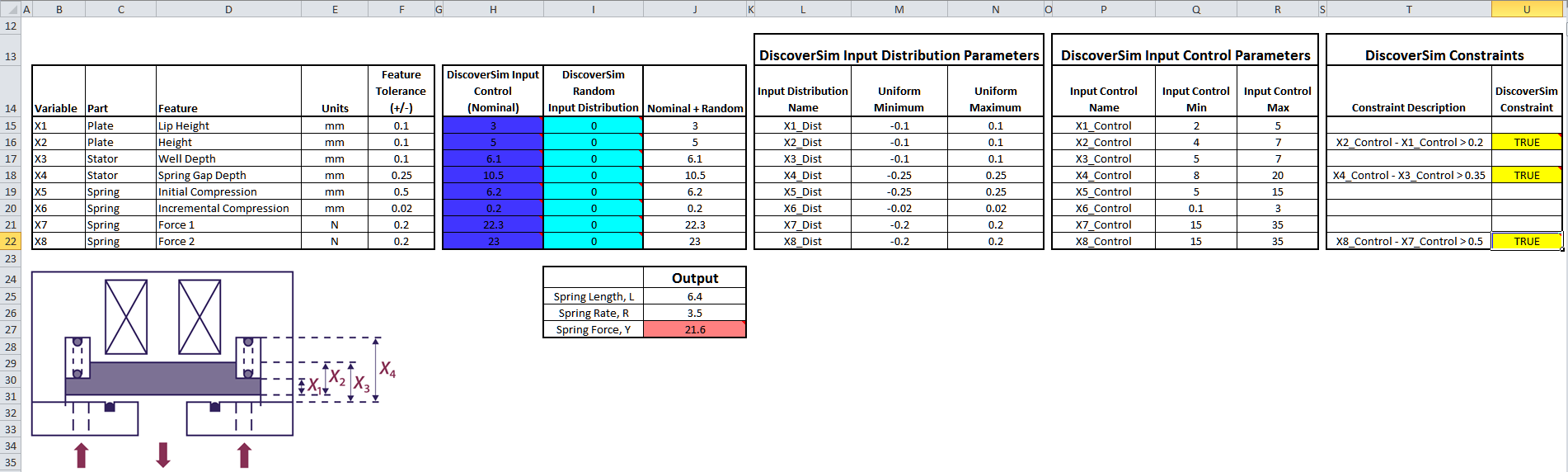Select the yellow TRUE cell for the X8_Control constraint

(1526, 241)
